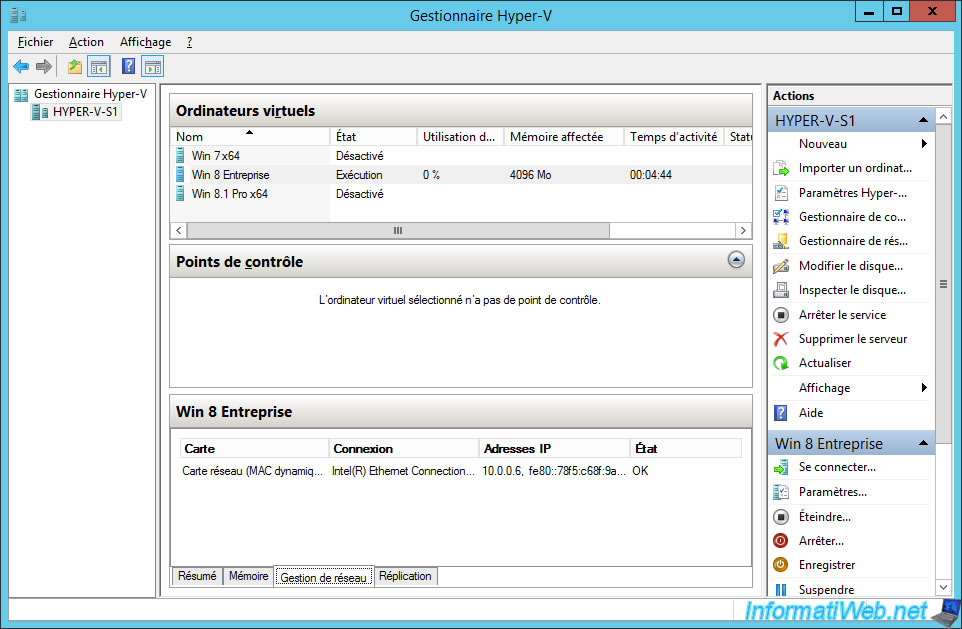This screenshot has height=629, width=962.
Task: Click the Gestionnaire de réseau SAN icon
Action: tap(780, 241)
